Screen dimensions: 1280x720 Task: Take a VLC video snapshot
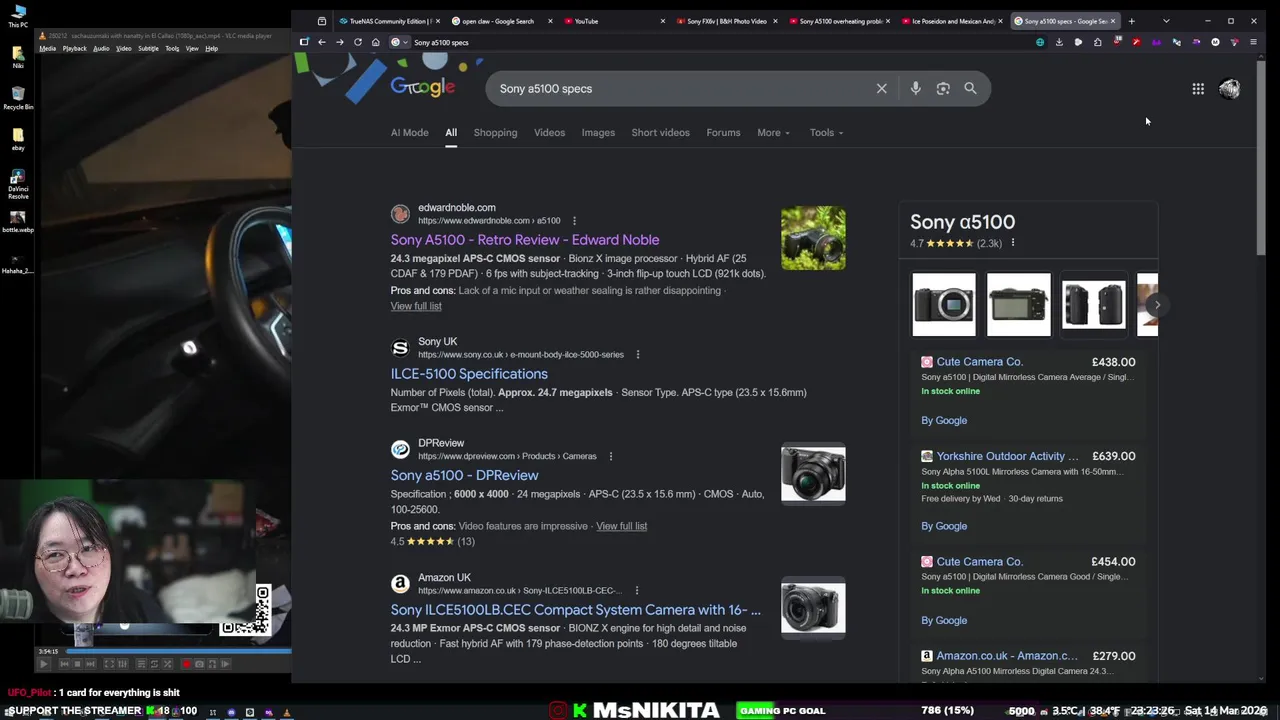coord(199,664)
